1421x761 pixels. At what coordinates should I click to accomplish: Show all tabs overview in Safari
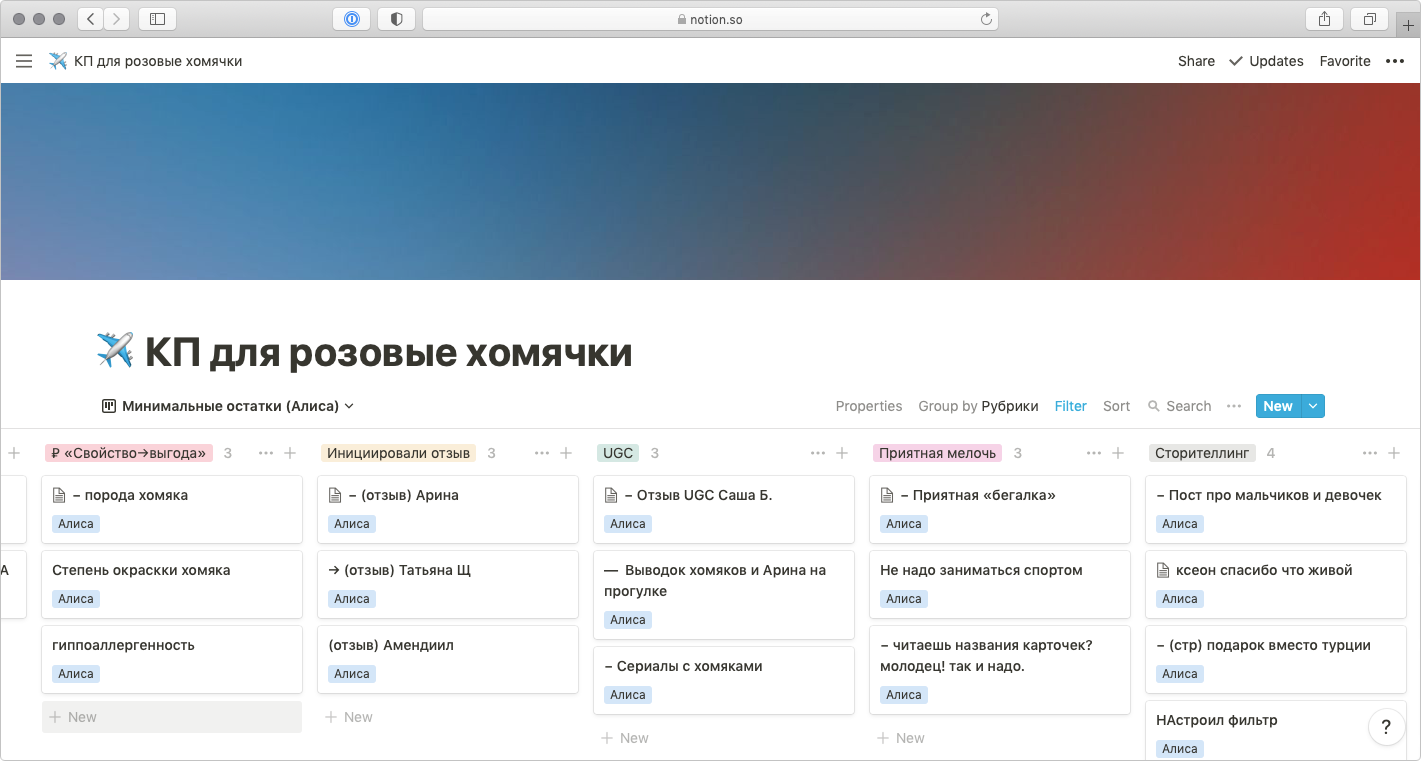click(1369, 18)
